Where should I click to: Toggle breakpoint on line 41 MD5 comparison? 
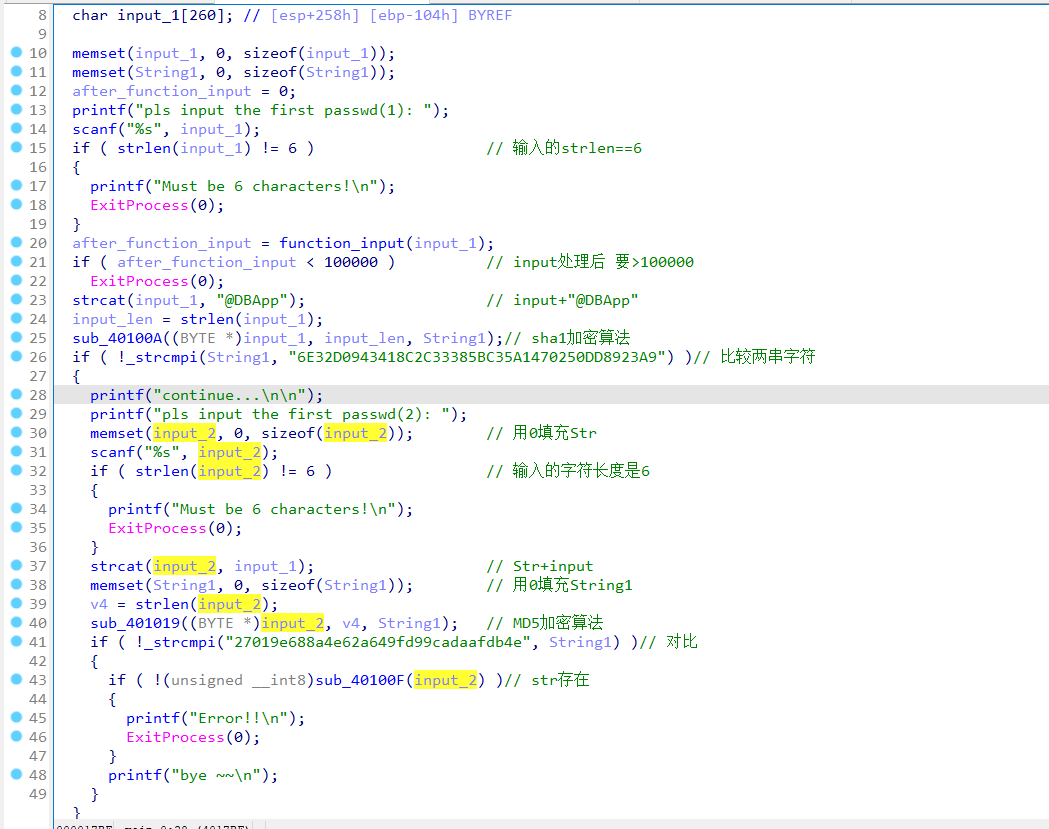tap(16, 642)
